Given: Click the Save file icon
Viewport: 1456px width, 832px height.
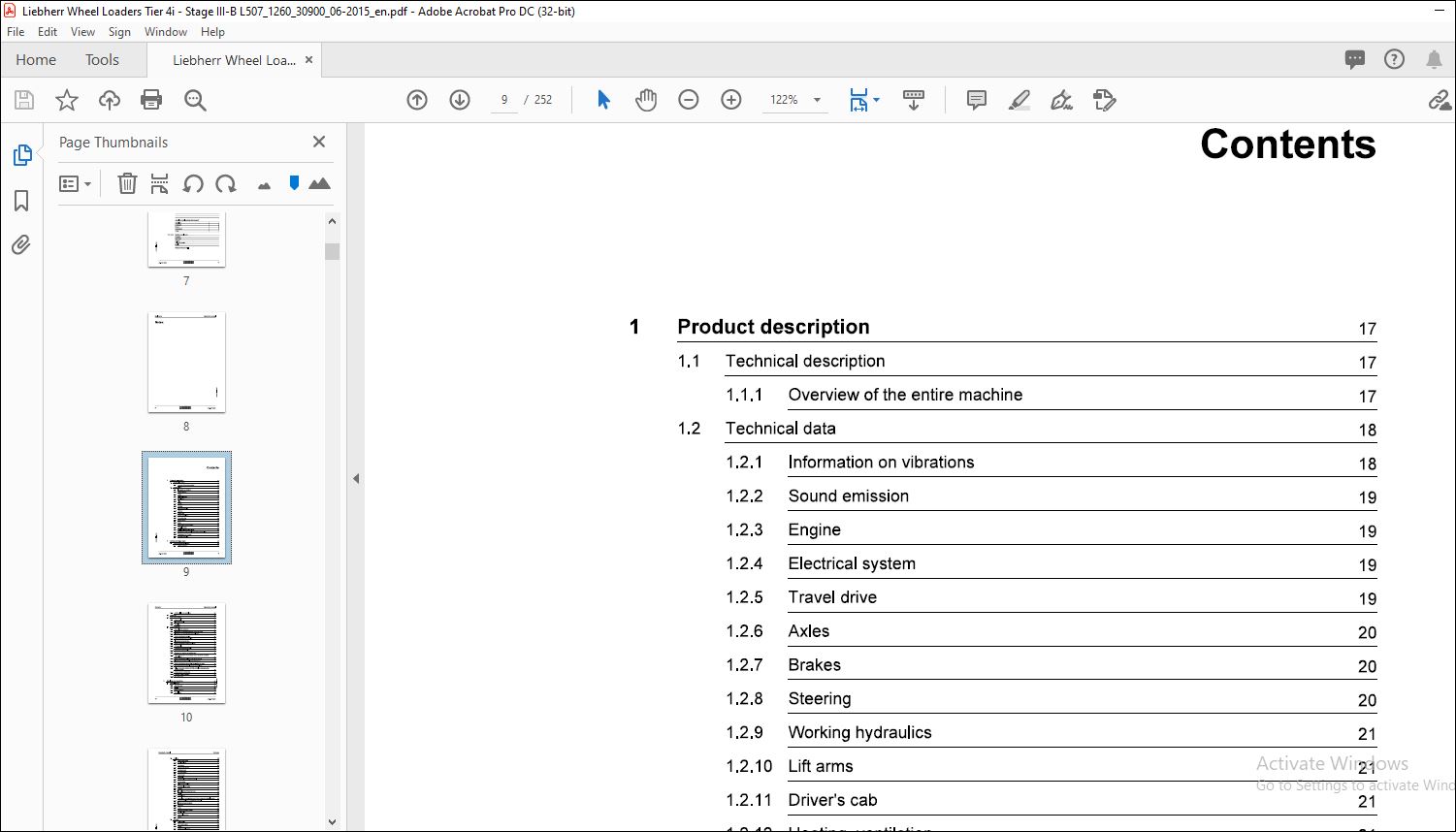Looking at the screenshot, I should (x=24, y=100).
